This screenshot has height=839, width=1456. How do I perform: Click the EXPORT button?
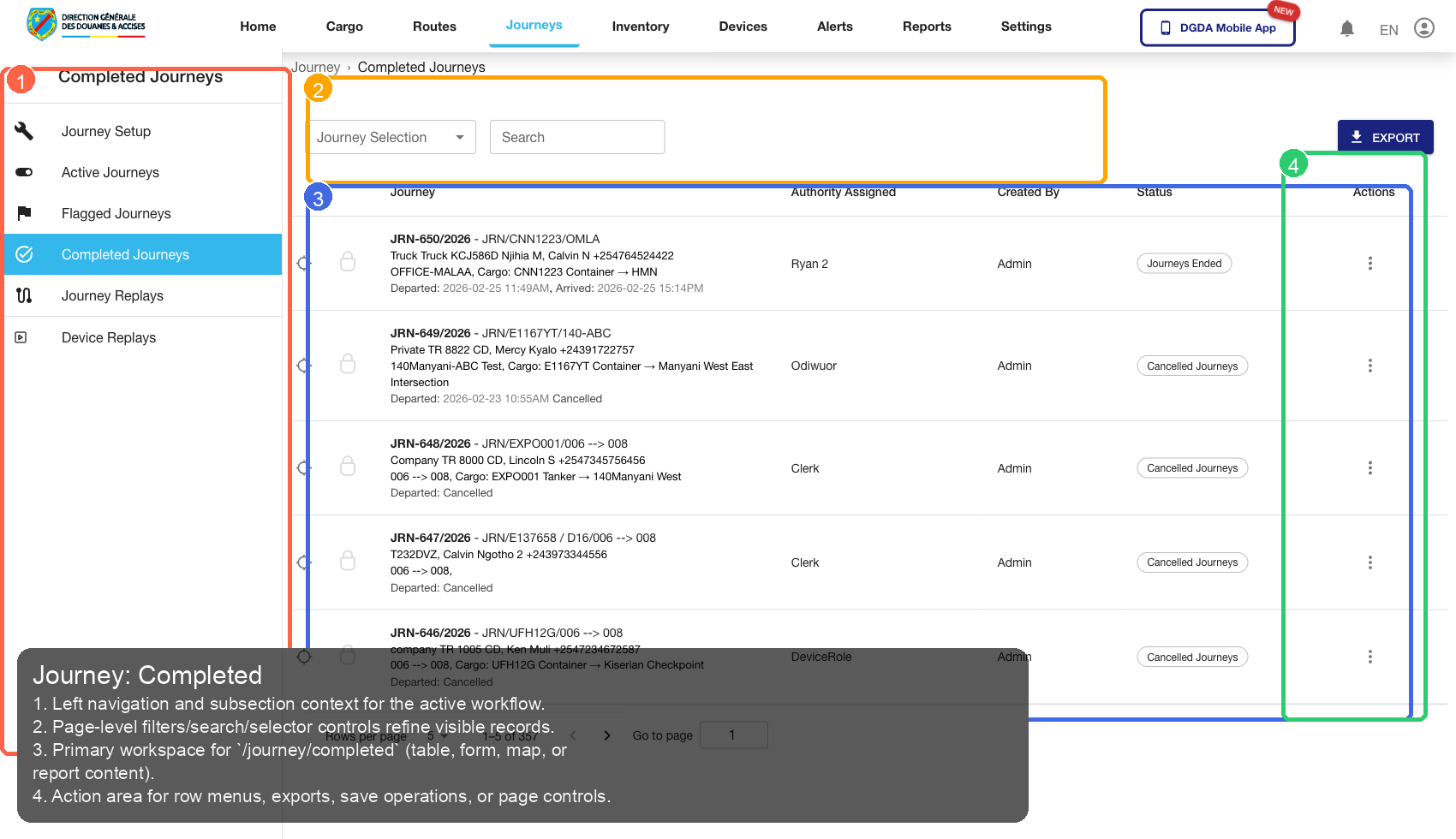(x=1385, y=137)
